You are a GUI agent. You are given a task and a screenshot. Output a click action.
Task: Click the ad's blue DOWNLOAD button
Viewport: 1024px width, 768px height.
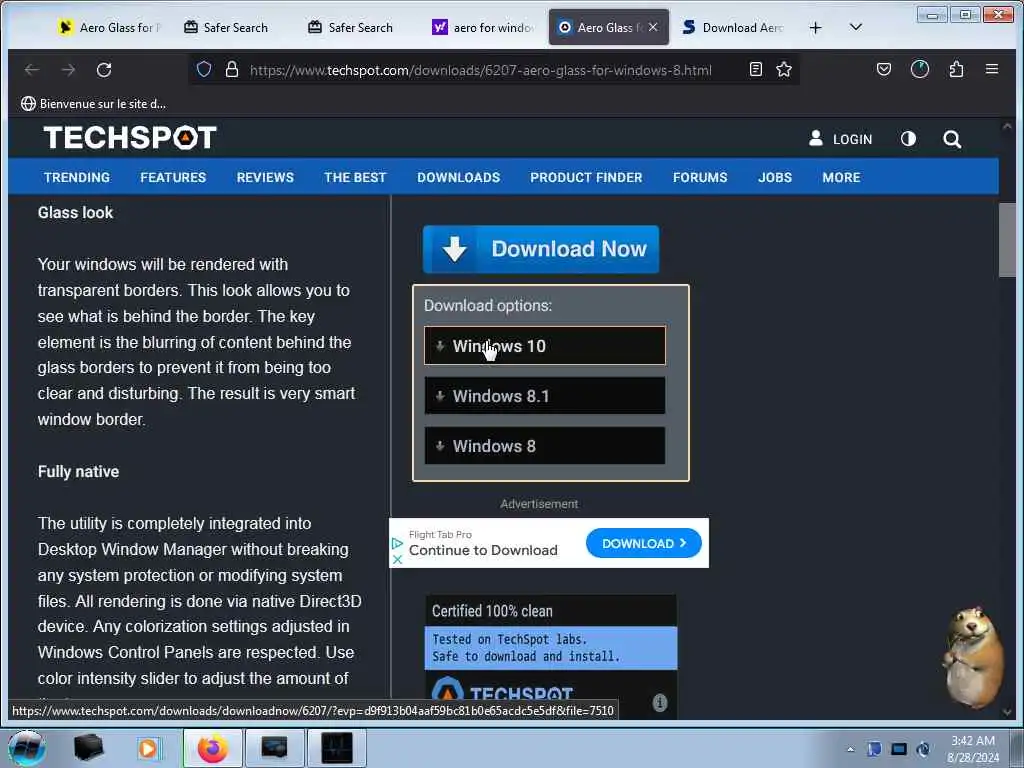click(x=643, y=543)
